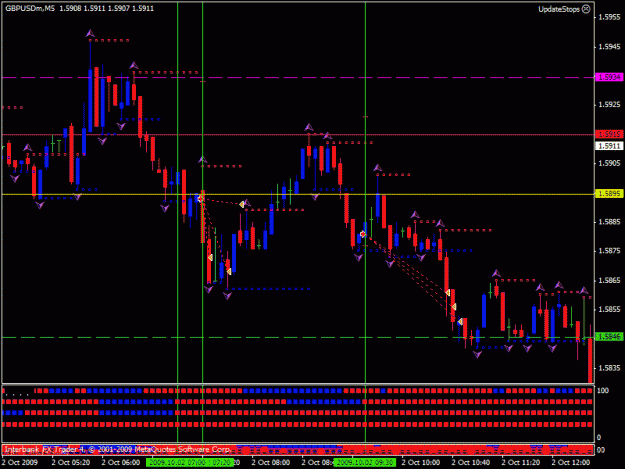Click the 2 Oct 08:00 time axis label
This screenshot has height=469, width=625.
pos(271,463)
